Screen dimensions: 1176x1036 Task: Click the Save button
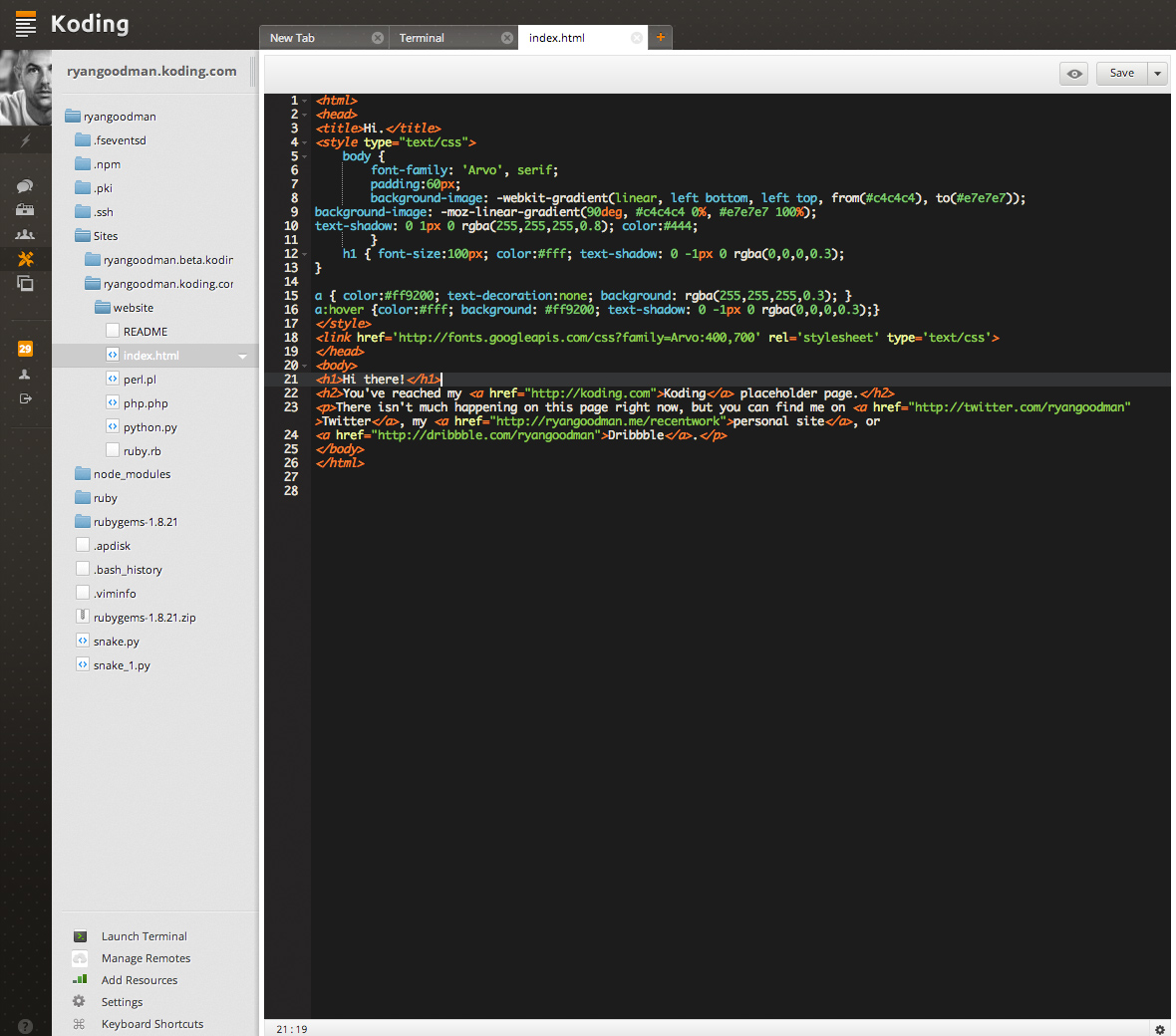click(1121, 73)
